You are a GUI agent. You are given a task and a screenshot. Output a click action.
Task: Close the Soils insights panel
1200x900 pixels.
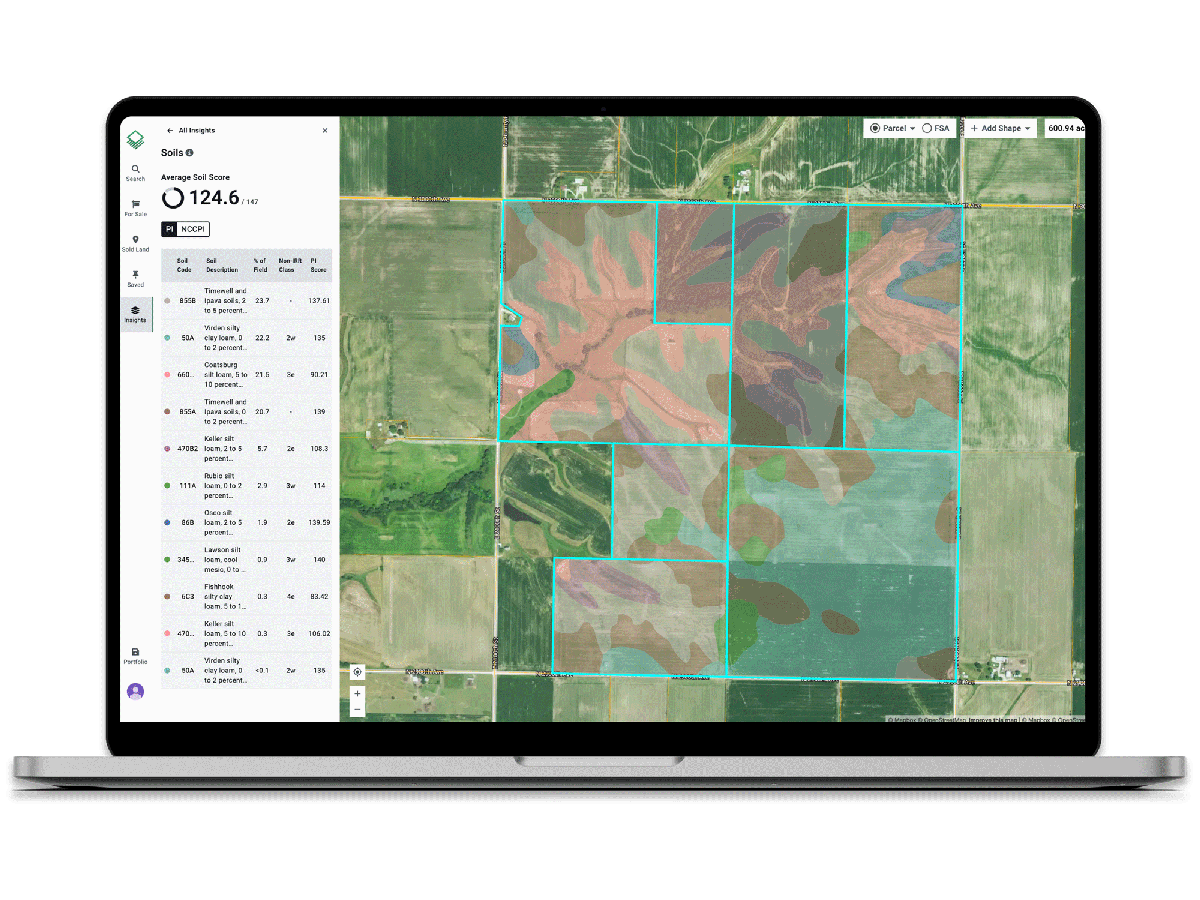[325, 130]
